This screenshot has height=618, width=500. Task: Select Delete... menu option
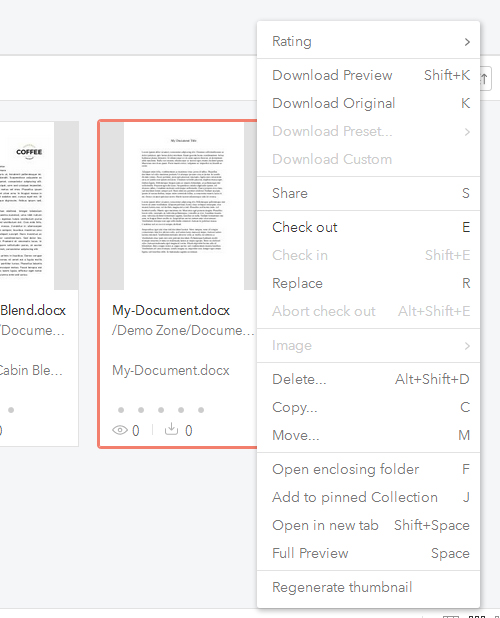pos(368,379)
